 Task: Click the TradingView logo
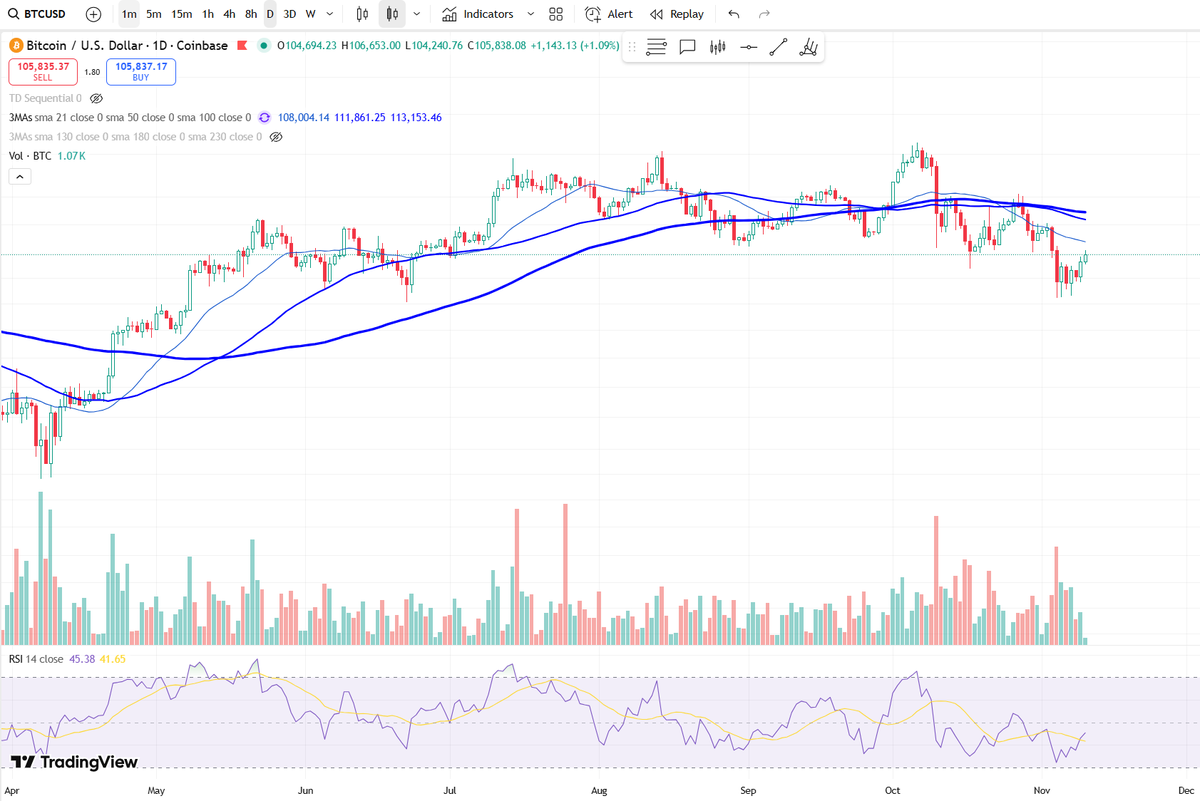[x=74, y=762]
